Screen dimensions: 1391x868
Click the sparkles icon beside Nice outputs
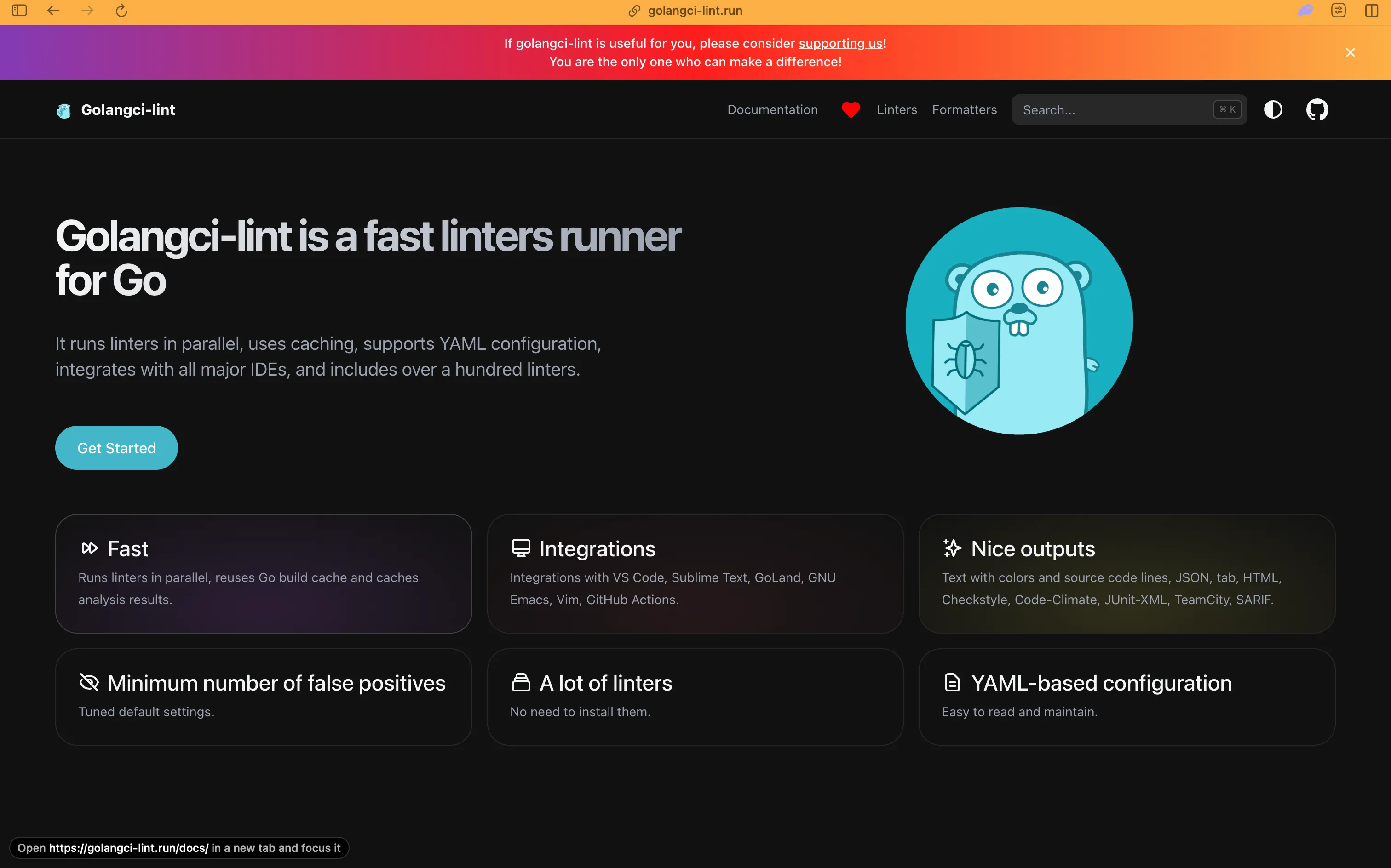(952, 548)
